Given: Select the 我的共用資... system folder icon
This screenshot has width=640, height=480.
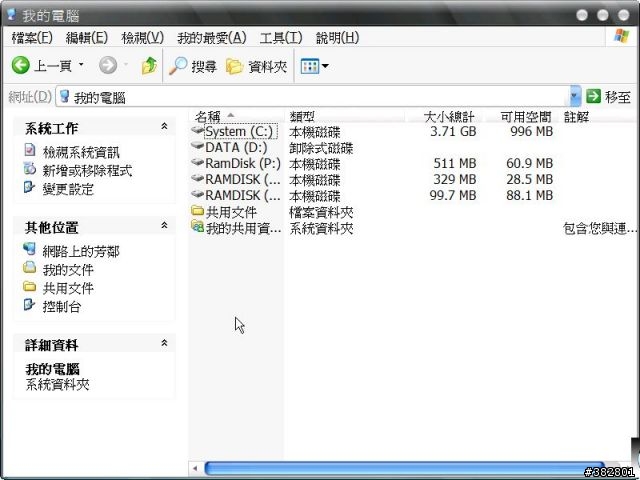Looking at the screenshot, I should 198,226.
